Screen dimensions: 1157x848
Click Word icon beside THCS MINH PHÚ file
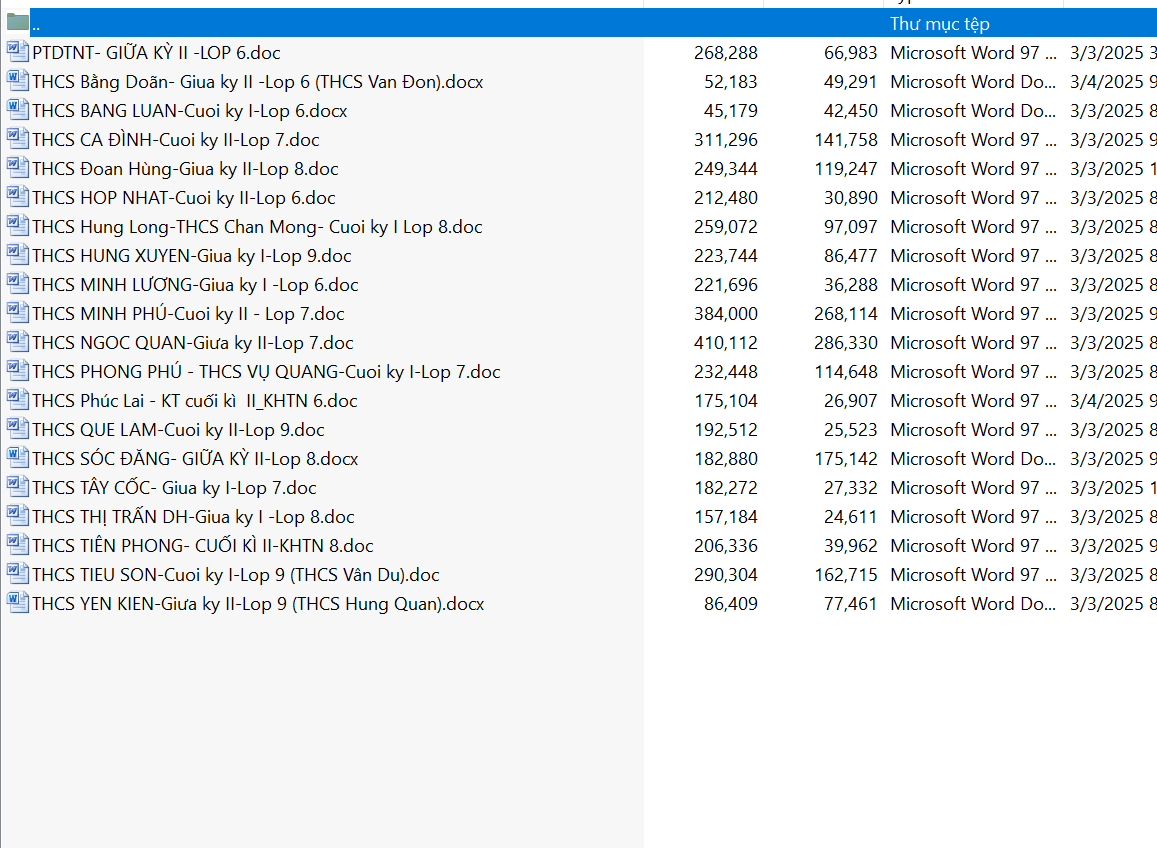coord(17,313)
